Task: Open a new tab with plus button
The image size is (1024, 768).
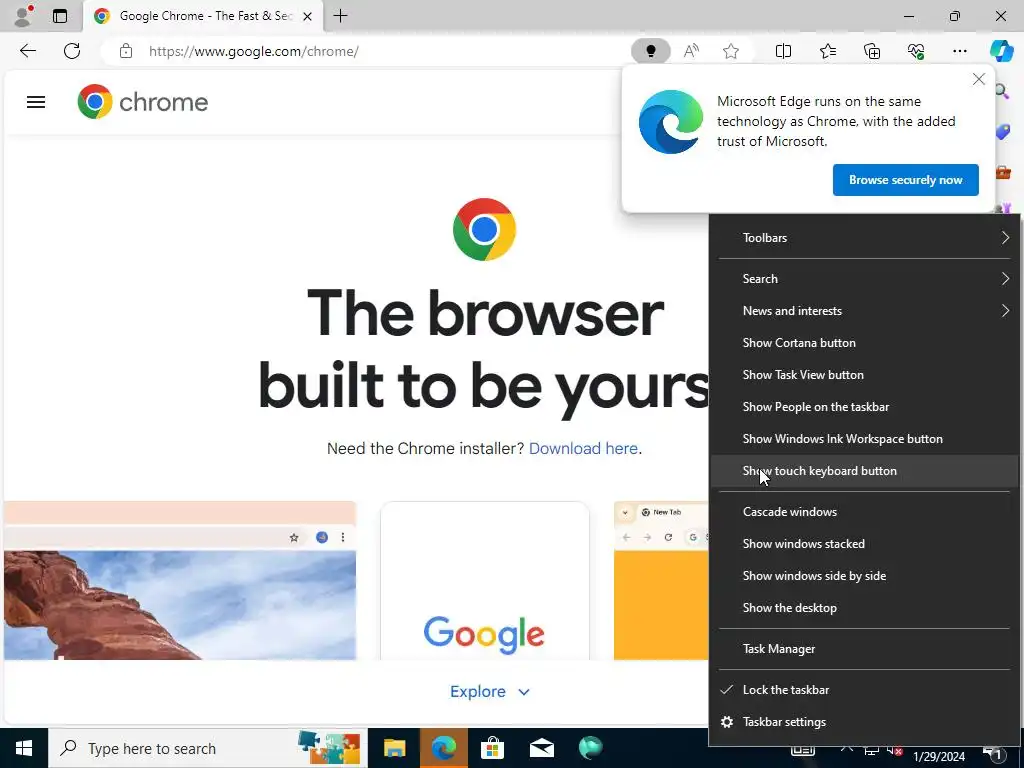Action: tap(340, 16)
